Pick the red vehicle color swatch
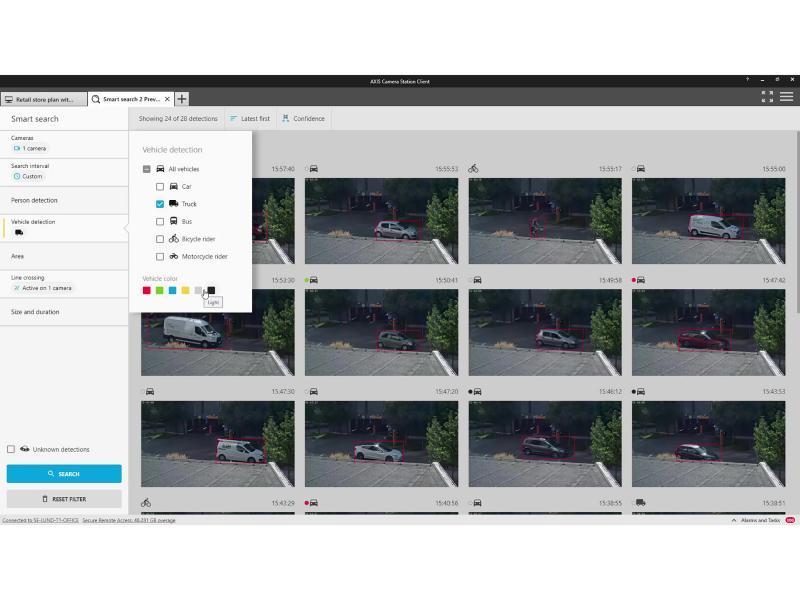Screen dimensions: 800x600 coord(147,291)
